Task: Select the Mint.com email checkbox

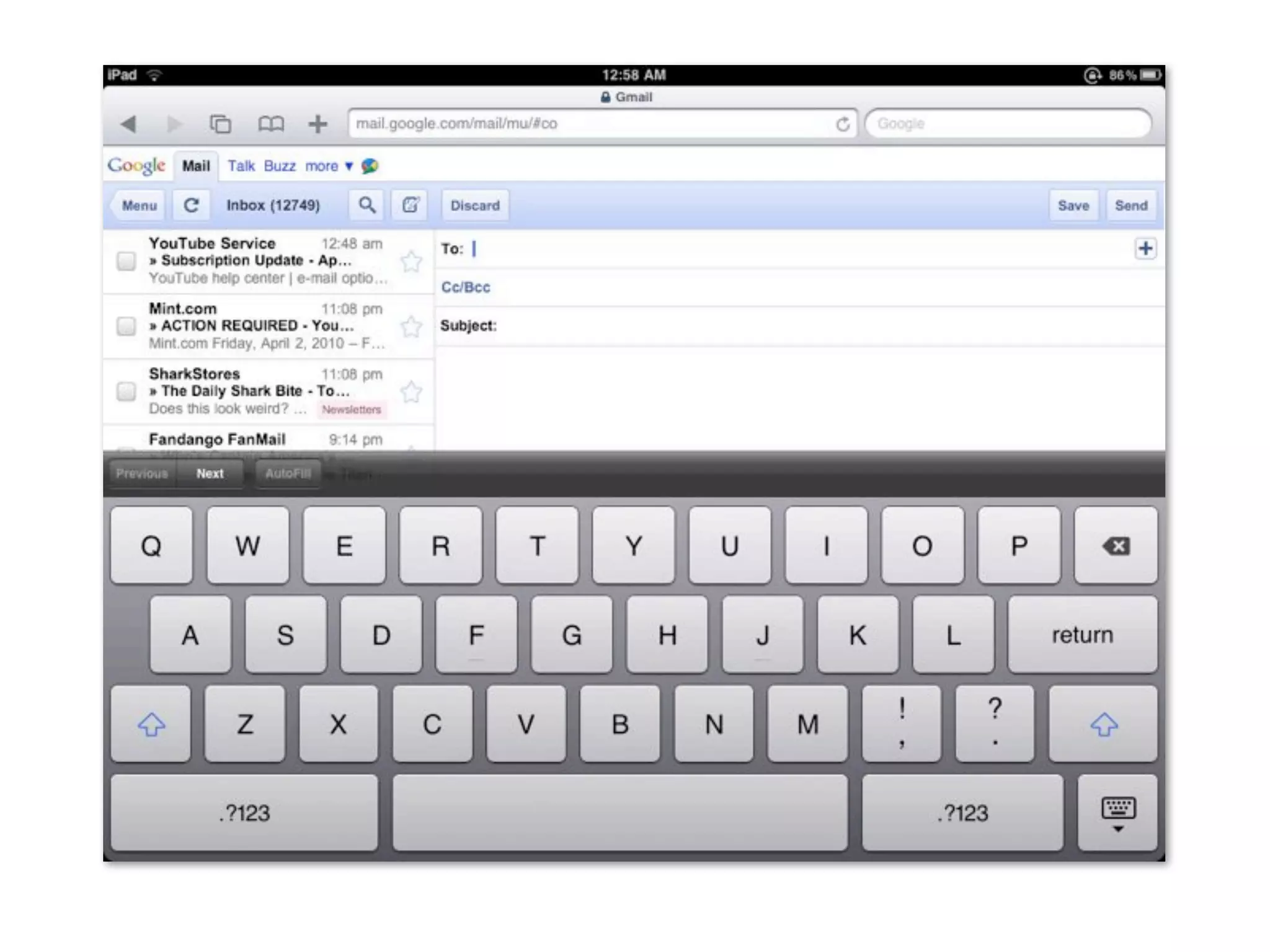Action: (127, 326)
